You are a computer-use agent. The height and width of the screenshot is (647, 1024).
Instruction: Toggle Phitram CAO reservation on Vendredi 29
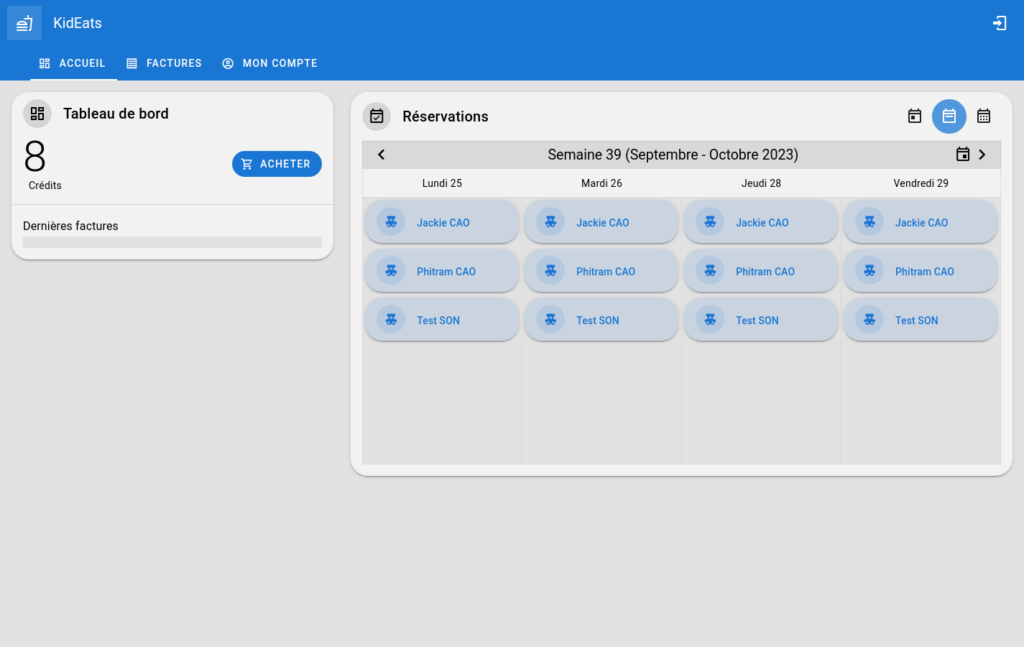point(921,271)
